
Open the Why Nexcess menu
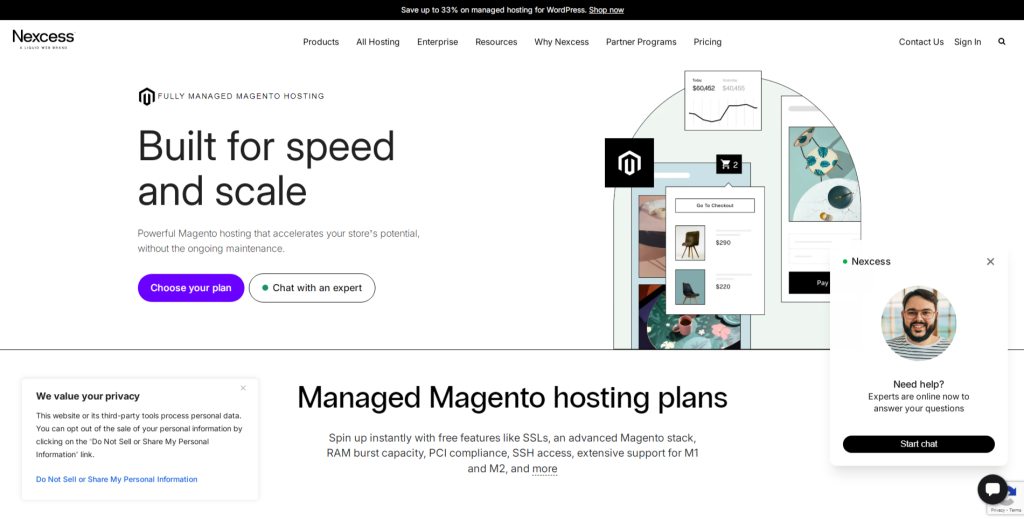tap(561, 42)
